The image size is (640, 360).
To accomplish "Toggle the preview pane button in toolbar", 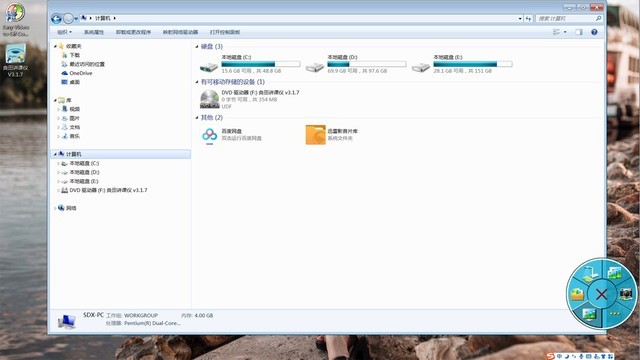I will tap(579, 32).
